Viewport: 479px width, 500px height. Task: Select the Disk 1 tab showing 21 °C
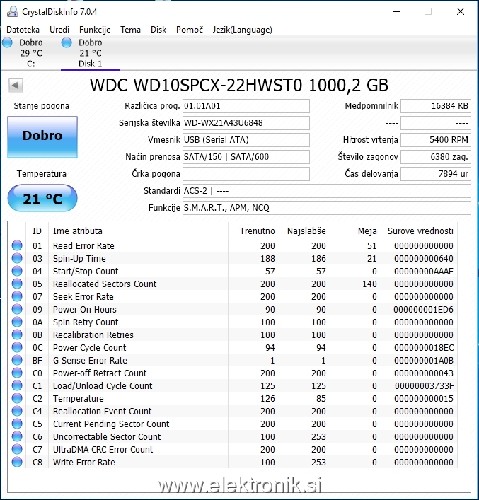[90, 53]
